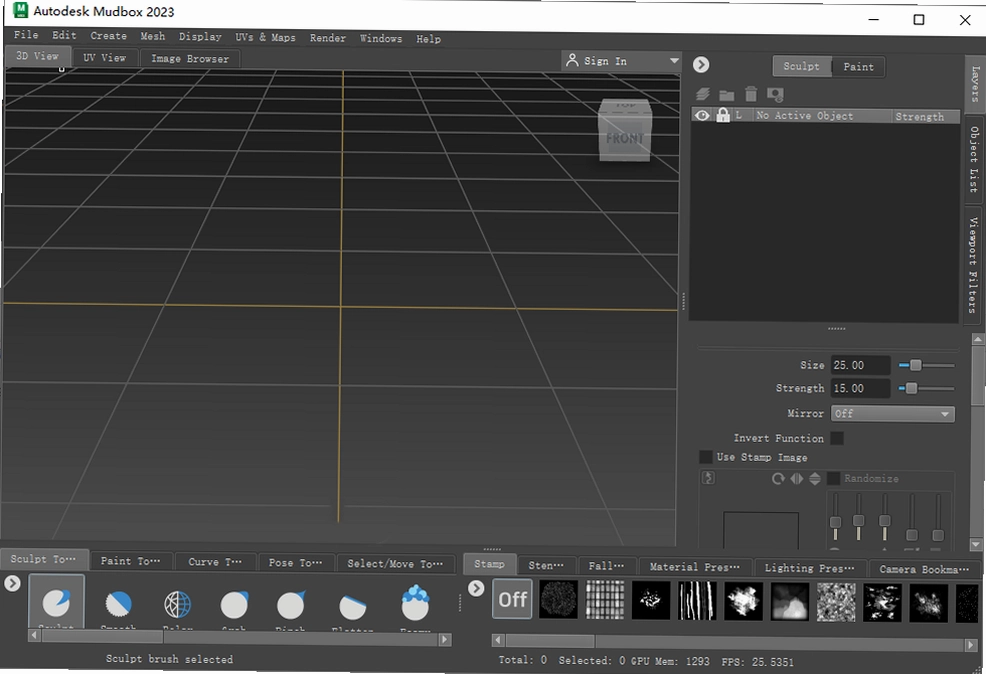Expand the arrow left of sculpt tools tray

point(13,583)
